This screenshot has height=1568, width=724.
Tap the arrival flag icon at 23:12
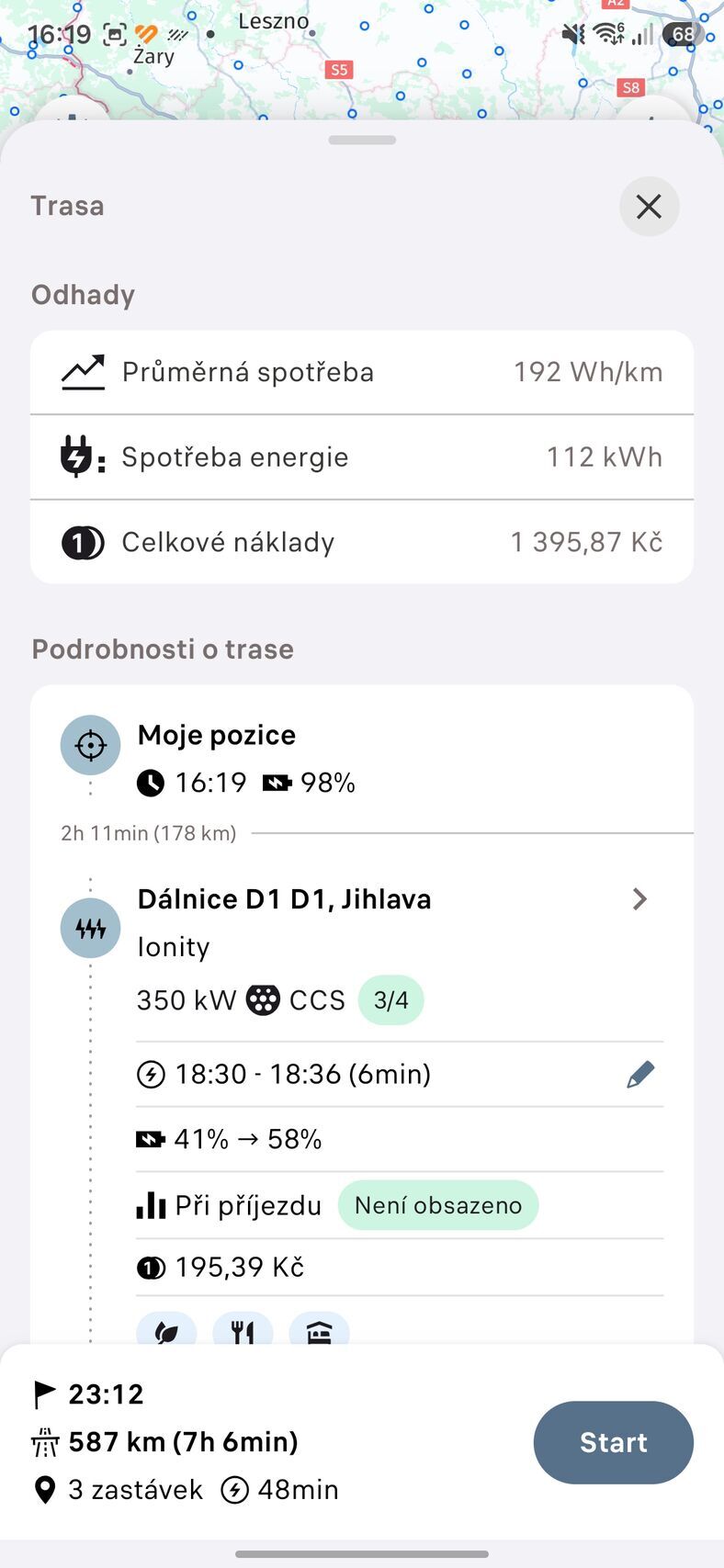pyautogui.click(x=44, y=1394)
